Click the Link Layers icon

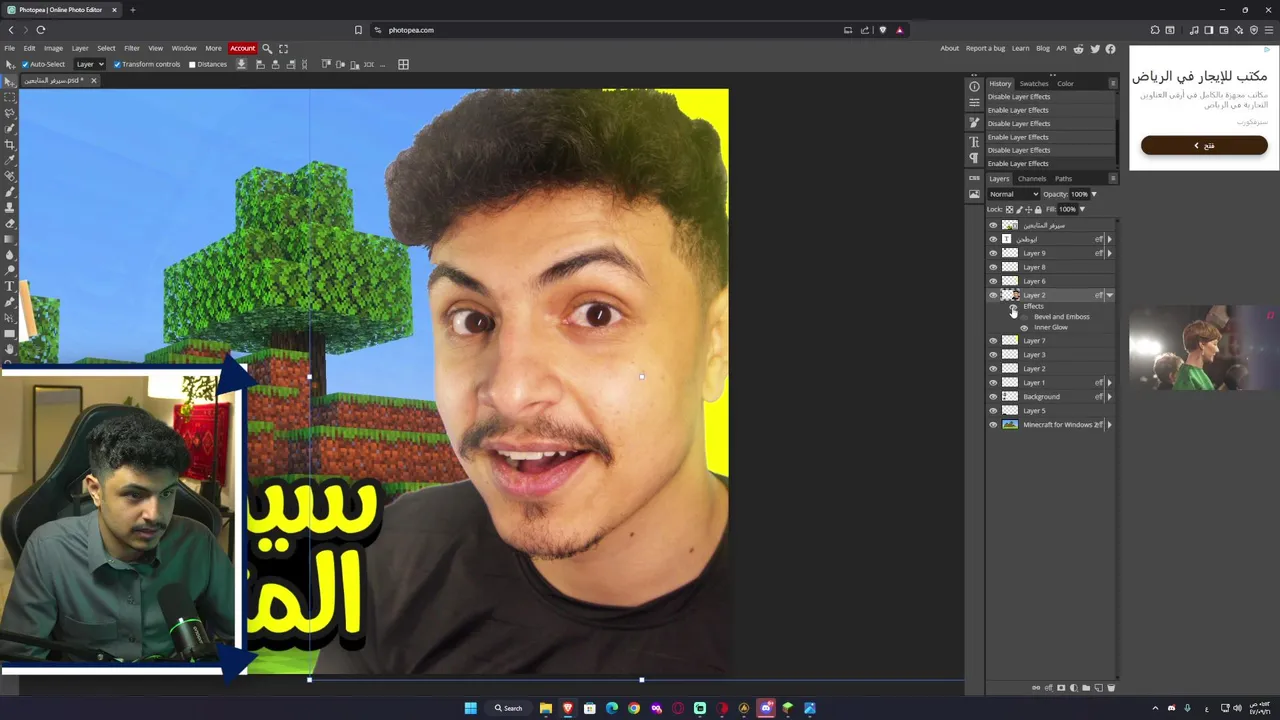(1036, 688)
